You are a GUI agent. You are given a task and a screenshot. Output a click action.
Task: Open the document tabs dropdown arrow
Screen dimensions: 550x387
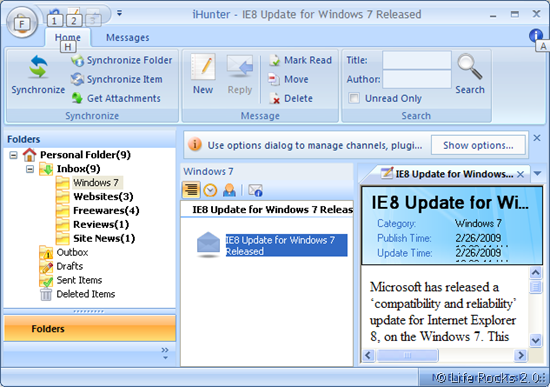pyautogui.click(x=537, y=173)
